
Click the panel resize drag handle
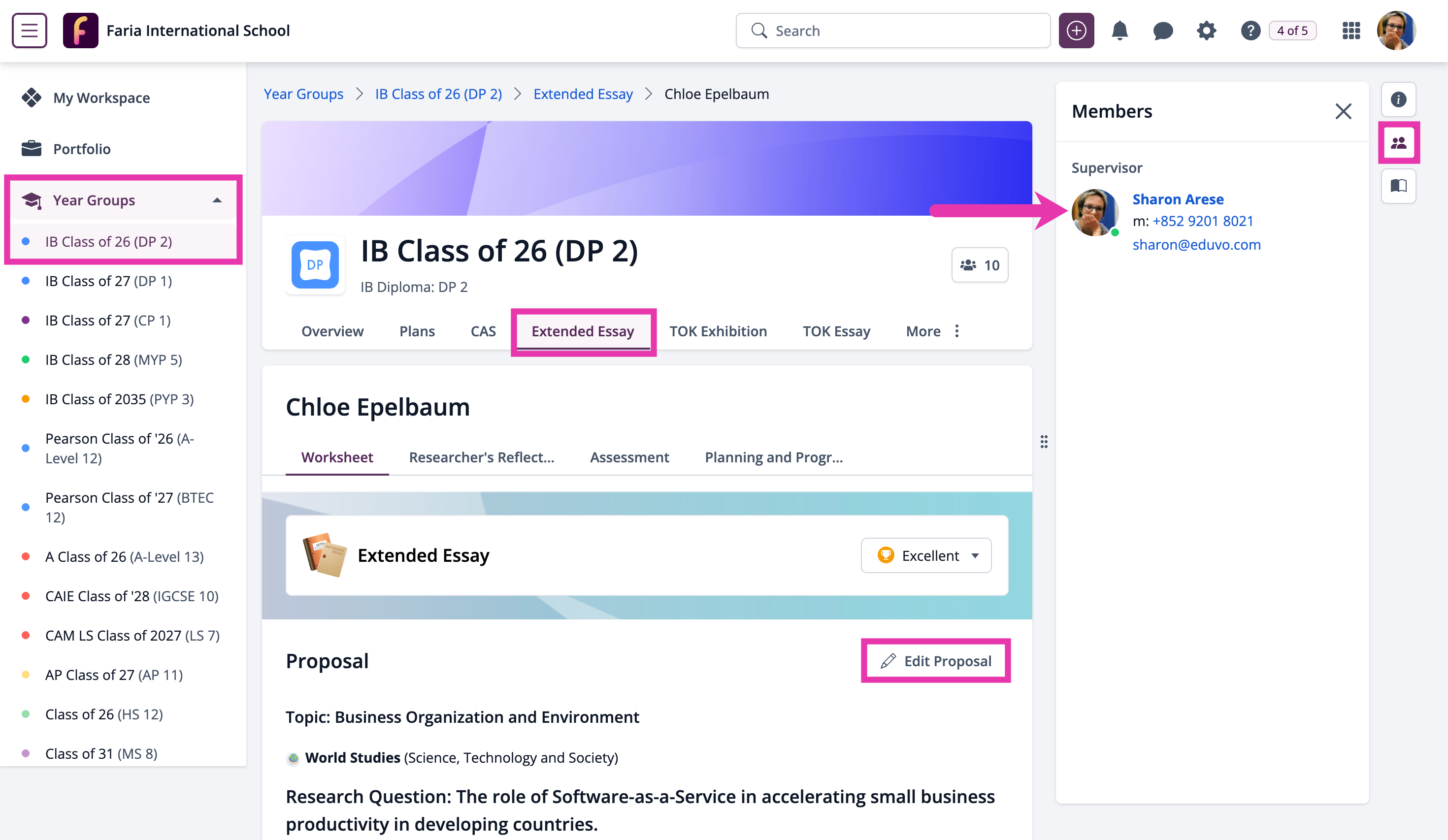pos(1044,441)
